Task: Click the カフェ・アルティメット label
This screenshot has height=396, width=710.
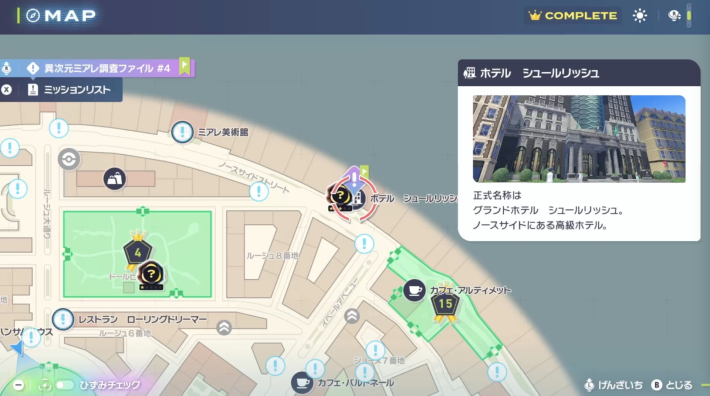Action: click(x=470, y=290)
